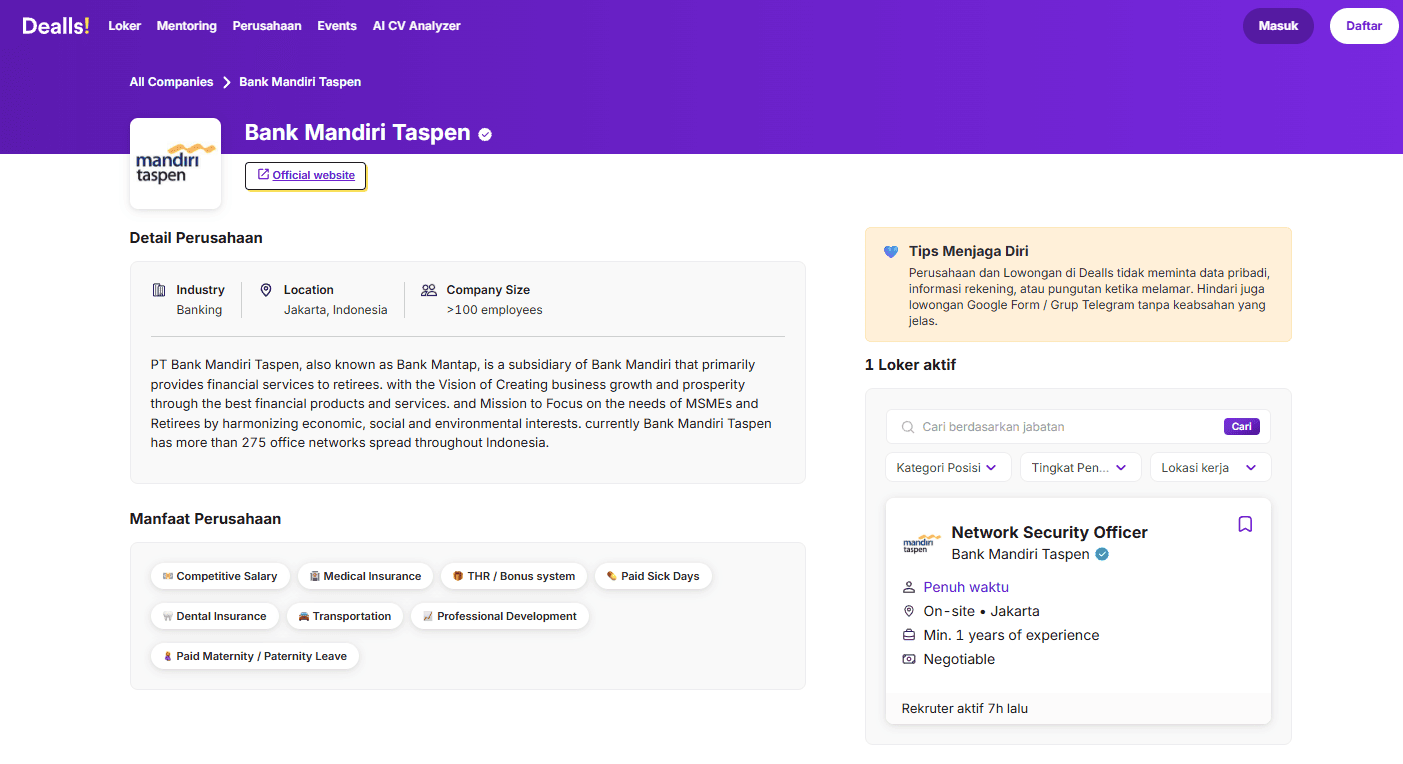Click the person icon next to Penuh waktu
1403x764 pixels.
tap(909, 587)
